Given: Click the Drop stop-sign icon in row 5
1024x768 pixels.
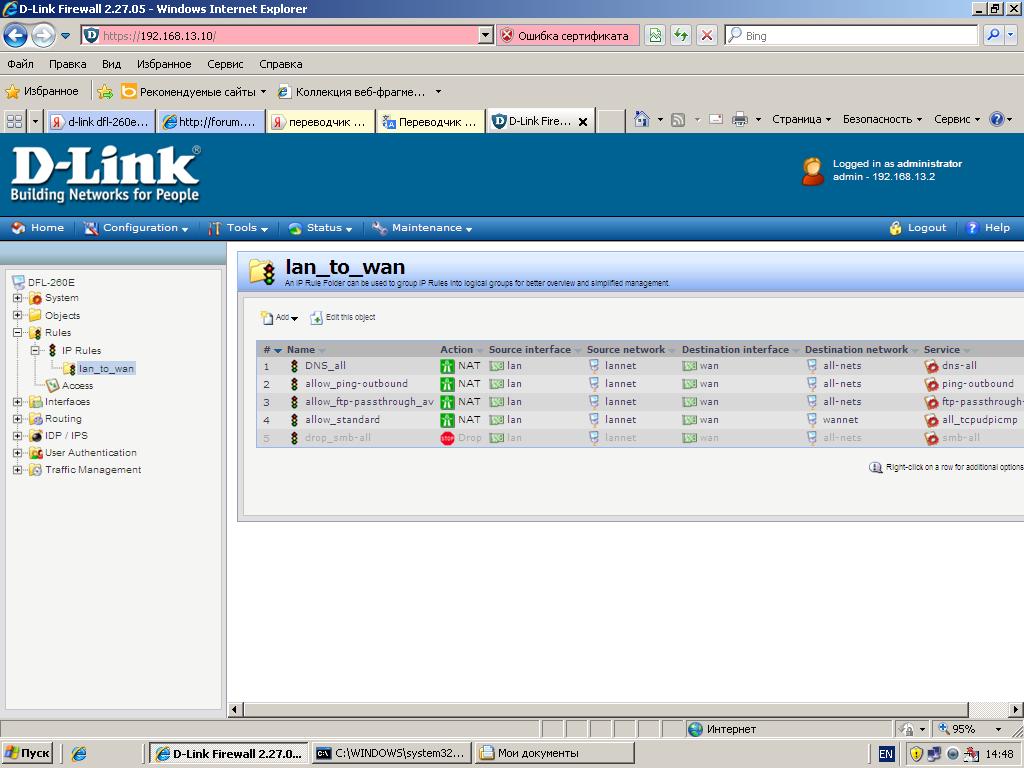Looking at the screenshot, I should point(447,438).
